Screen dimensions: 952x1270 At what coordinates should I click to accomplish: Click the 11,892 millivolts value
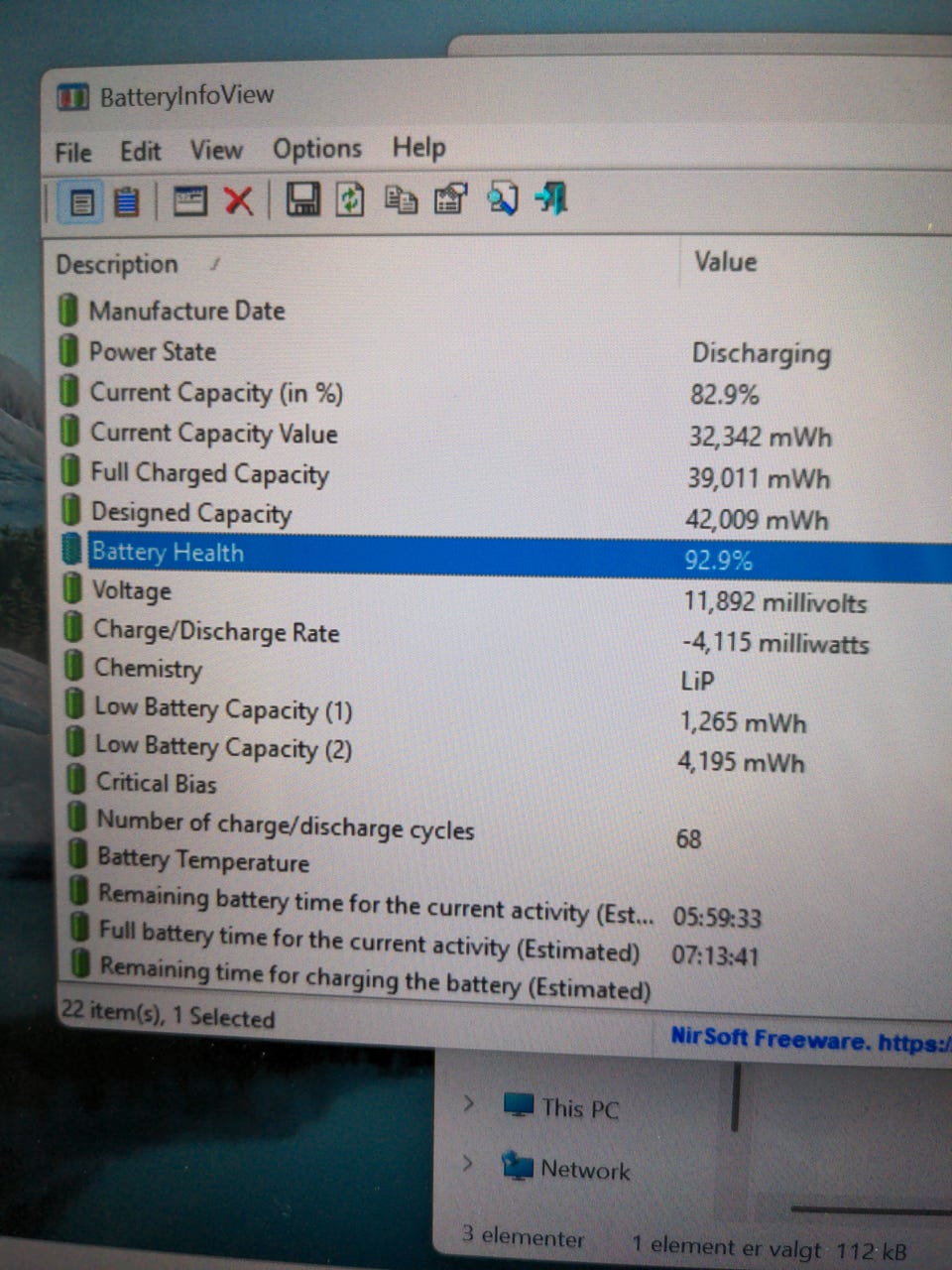(774, 602)
